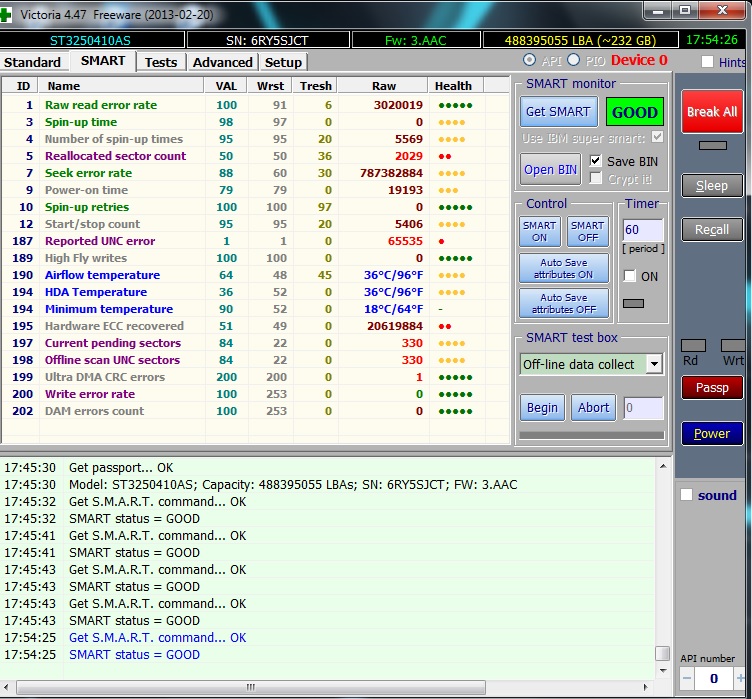The height and width of the screenshot is (699, 752).
Task: Click log horizontal scroll right arrow
Action: click(x=646, y=687)
